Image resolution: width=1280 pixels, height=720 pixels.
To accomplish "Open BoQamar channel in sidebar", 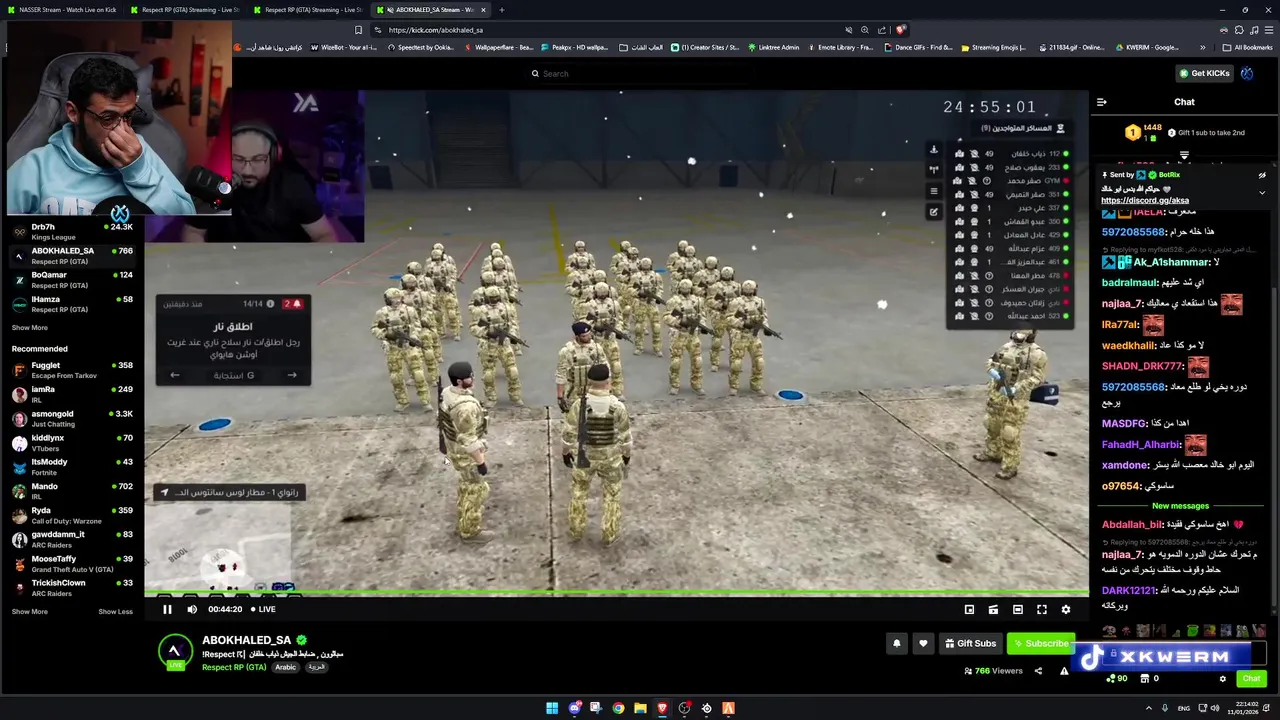I will click(72, 280).
